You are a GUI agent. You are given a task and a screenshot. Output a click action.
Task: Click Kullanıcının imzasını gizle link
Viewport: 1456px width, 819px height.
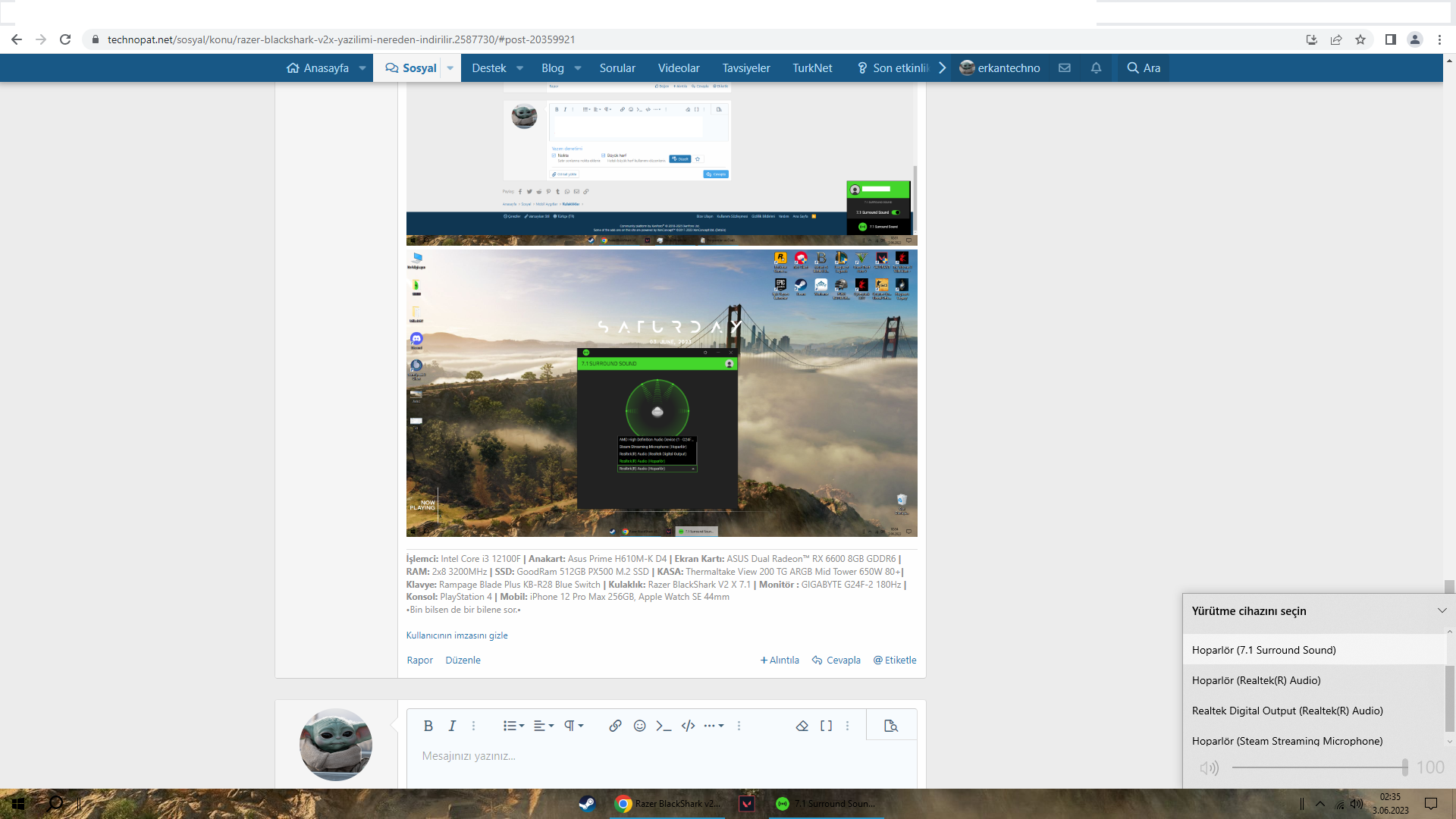pyautogui.click(x=457, y=635)
